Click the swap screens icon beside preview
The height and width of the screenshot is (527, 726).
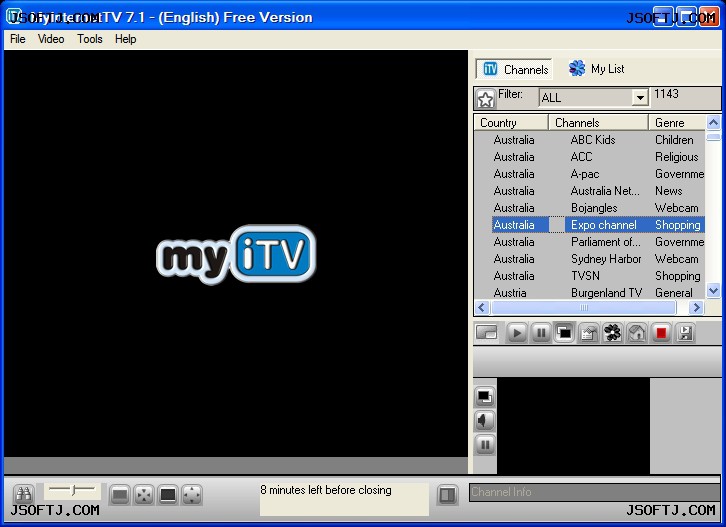[x=485, y=396]
